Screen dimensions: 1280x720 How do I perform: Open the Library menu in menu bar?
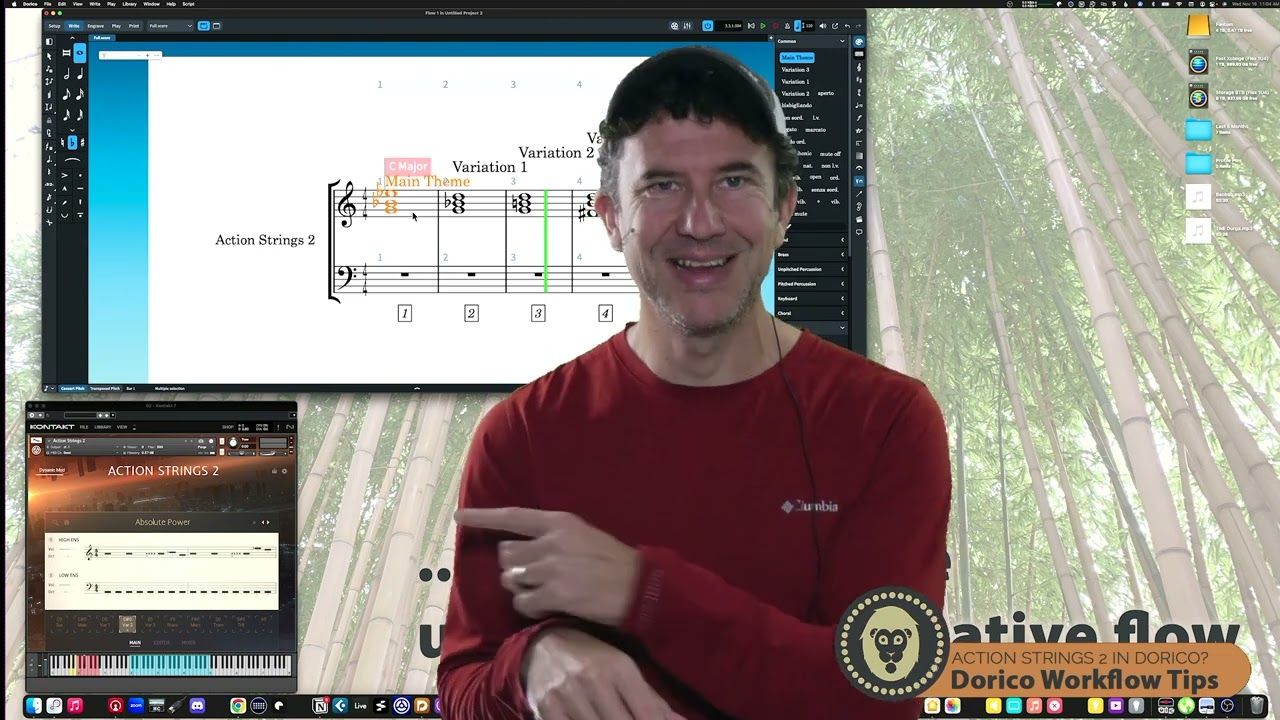click(130, 4)
